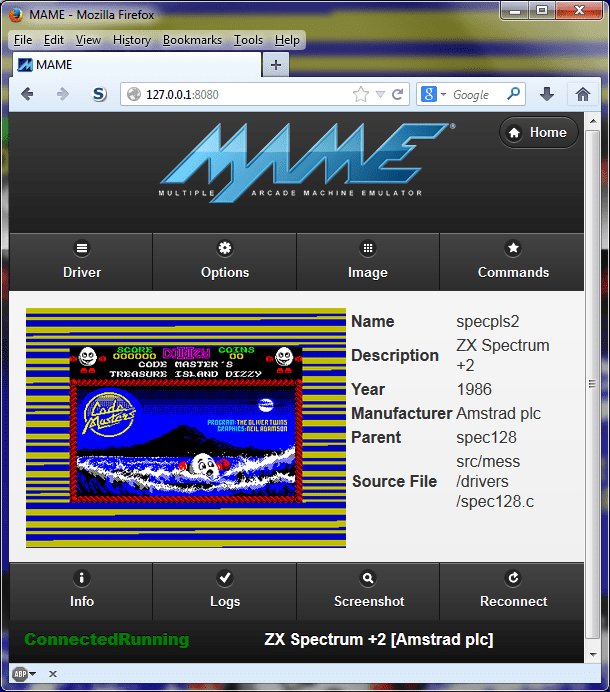Screen dimensions: 610x692
Task: Click the 'specpls2' name value
Action: click(x=487, y=321)
